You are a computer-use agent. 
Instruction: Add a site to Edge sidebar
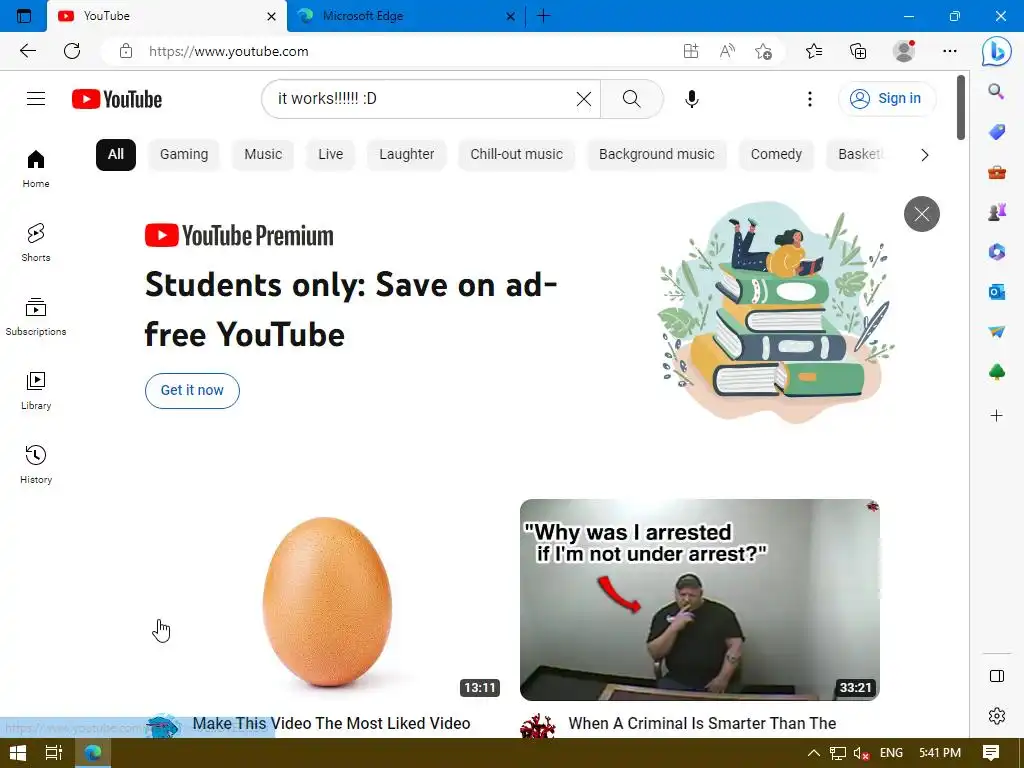pos(996,415)
